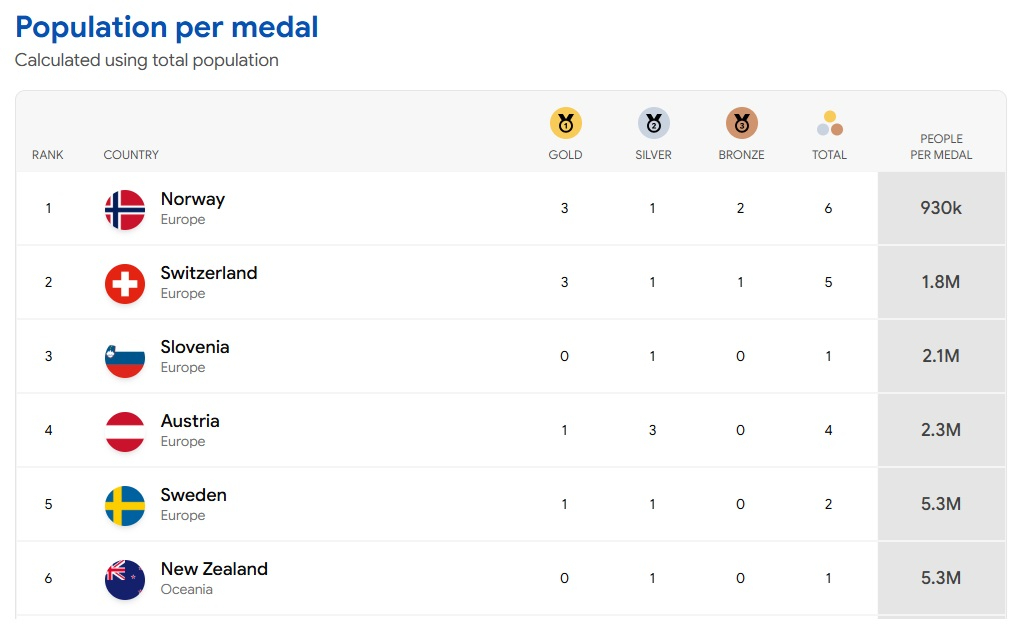Click the Sweden flag icon
This screenshot has width=1030, height=629.
(x=125, y=506)
